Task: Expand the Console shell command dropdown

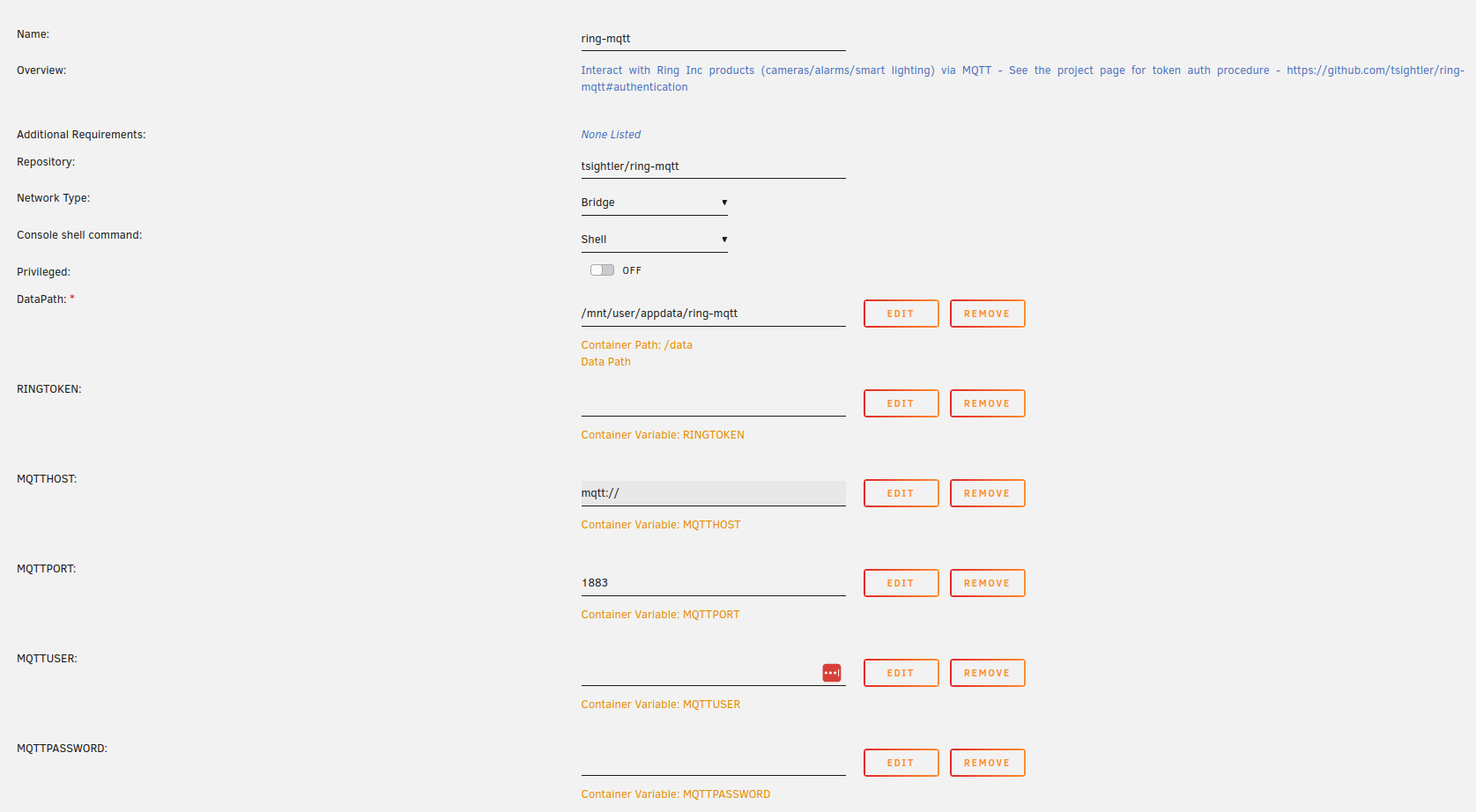Action: (x=654, y=240)
